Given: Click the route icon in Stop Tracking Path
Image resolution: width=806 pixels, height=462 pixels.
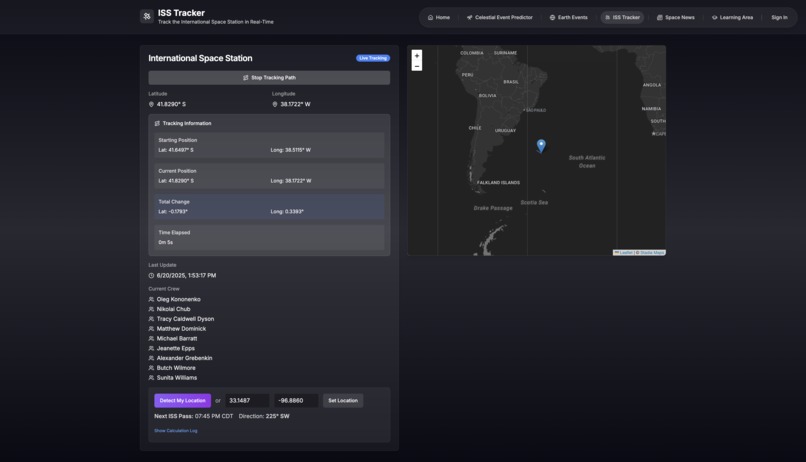Looking at the screenshot, I should (x=246, y=78).
